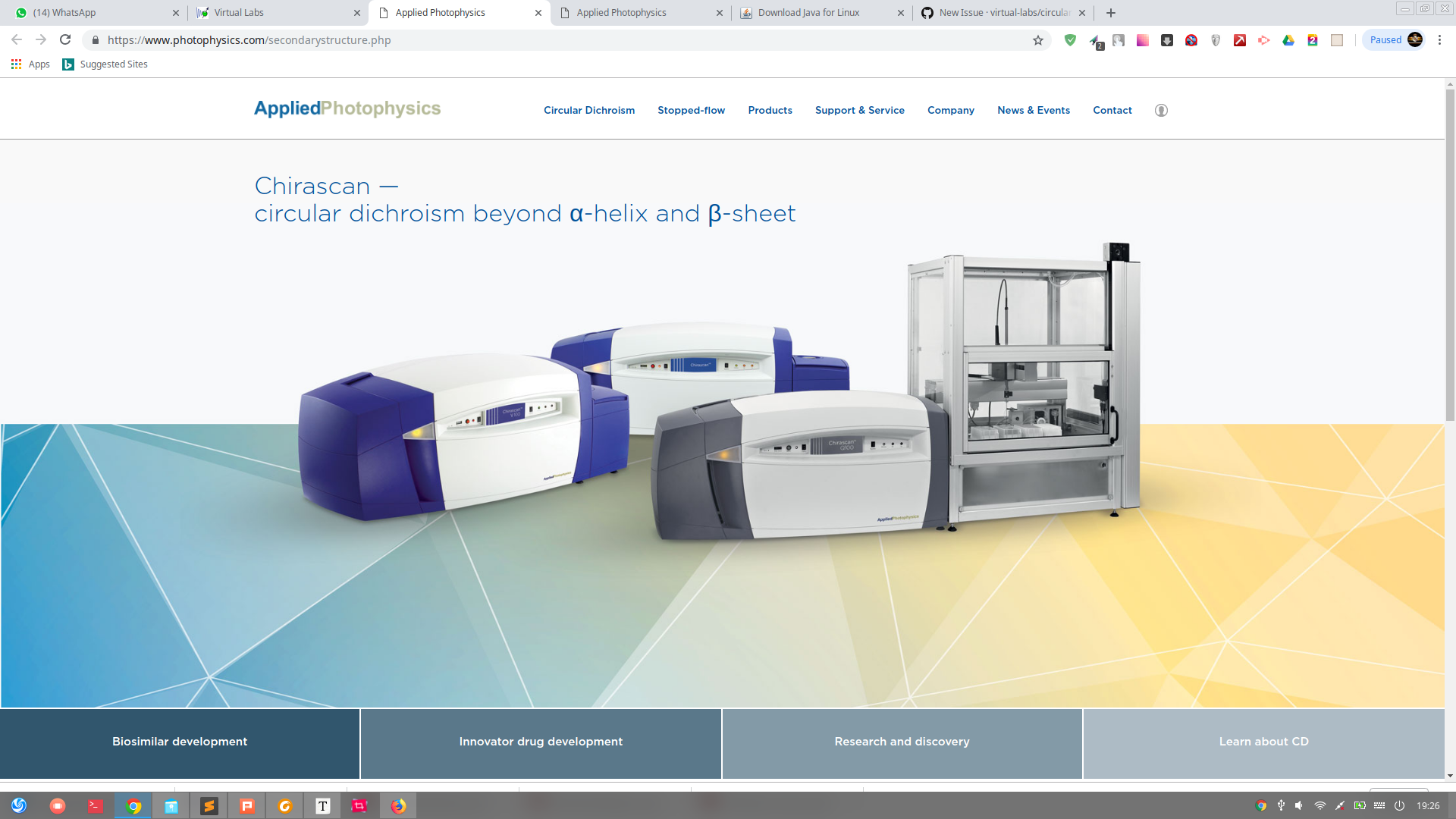Open the Circular Dichroism menu

589,110
